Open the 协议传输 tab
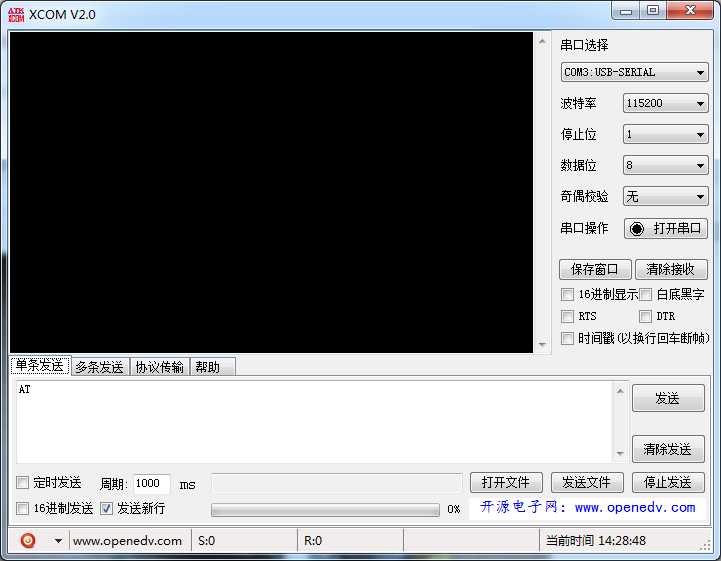This screenshot has height=561, width=721. 160,367
